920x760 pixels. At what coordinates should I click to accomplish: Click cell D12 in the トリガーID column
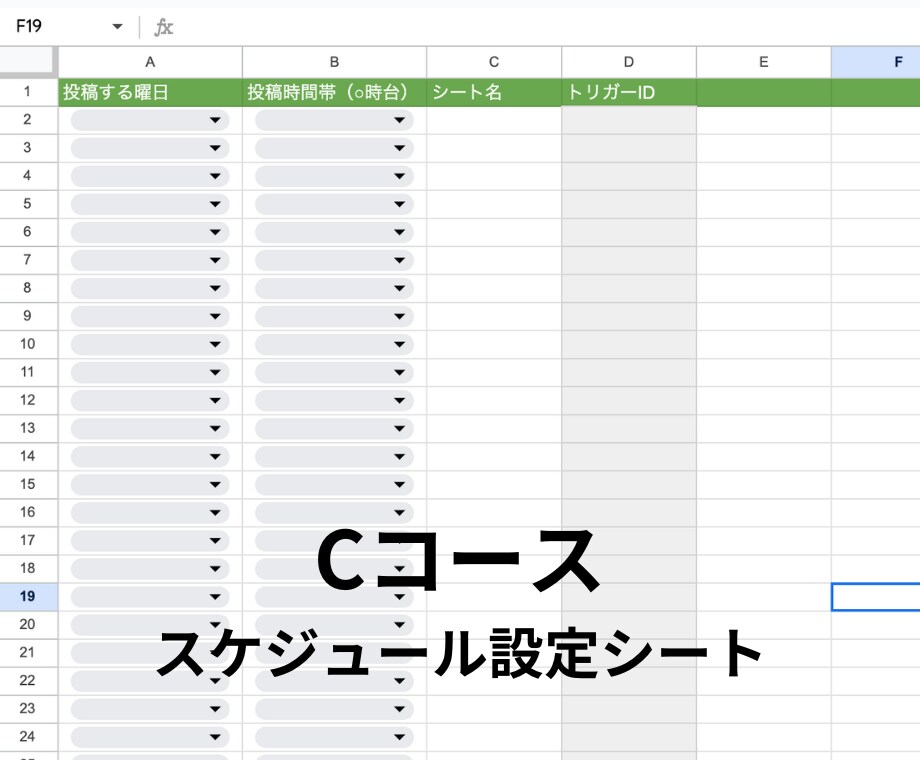pyautogui.click(x=629, y=400)
